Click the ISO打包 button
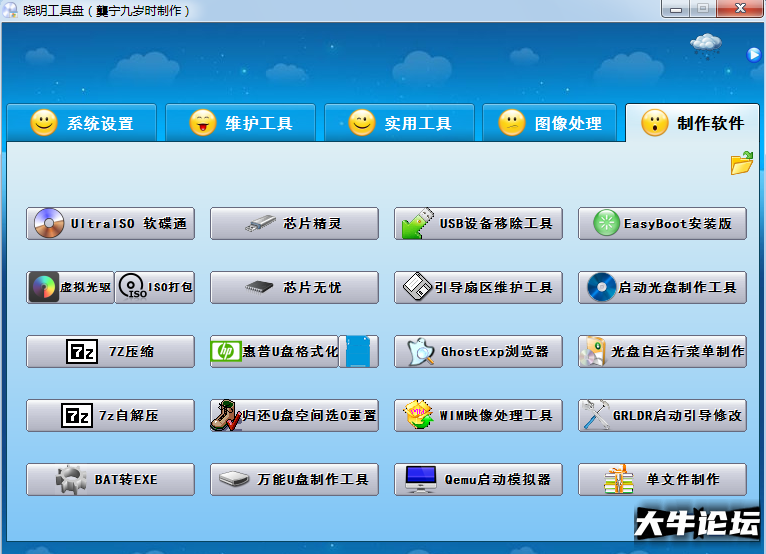 pyautogui.click(x=155, y=287)
